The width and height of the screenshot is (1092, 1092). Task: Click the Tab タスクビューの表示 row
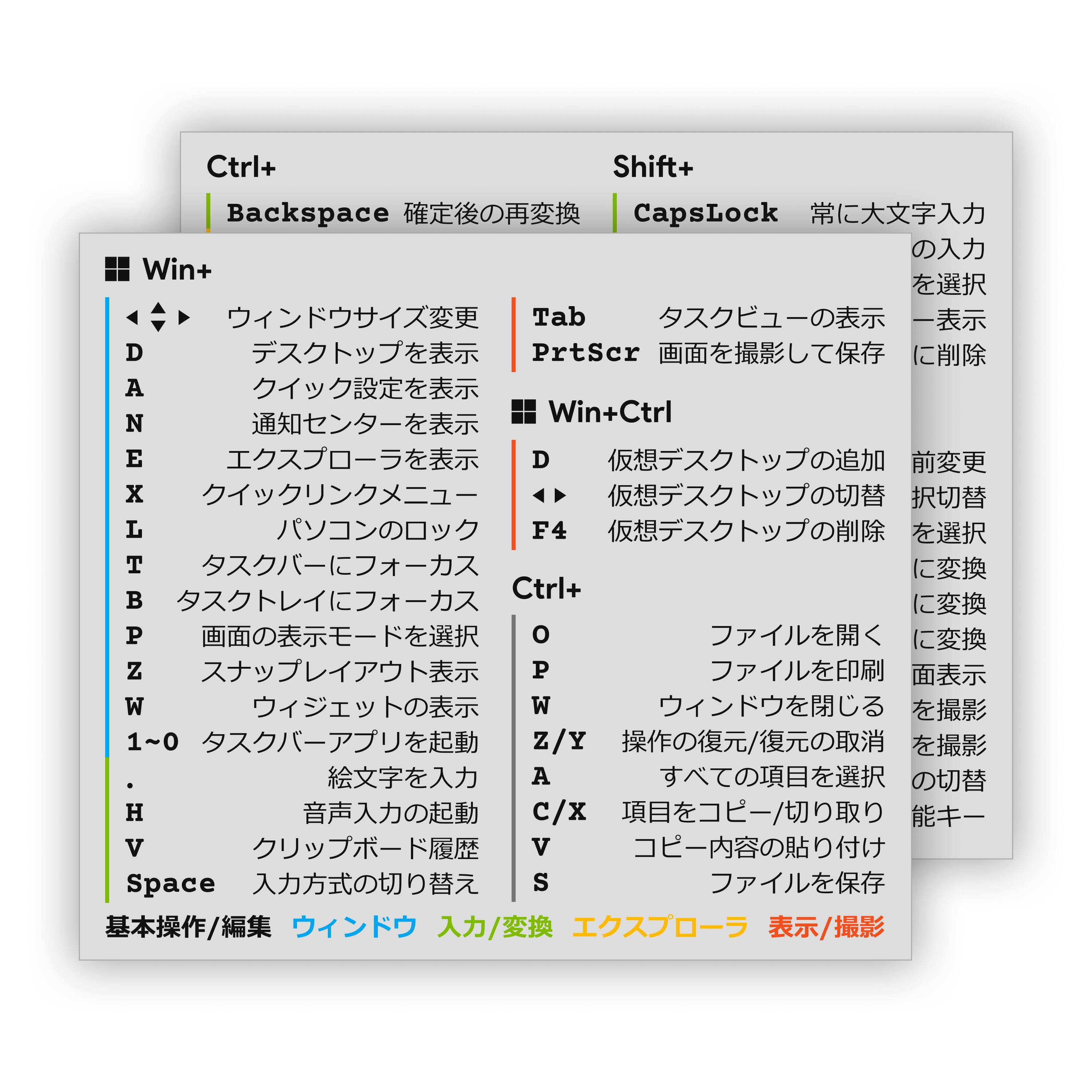(708, 318)
